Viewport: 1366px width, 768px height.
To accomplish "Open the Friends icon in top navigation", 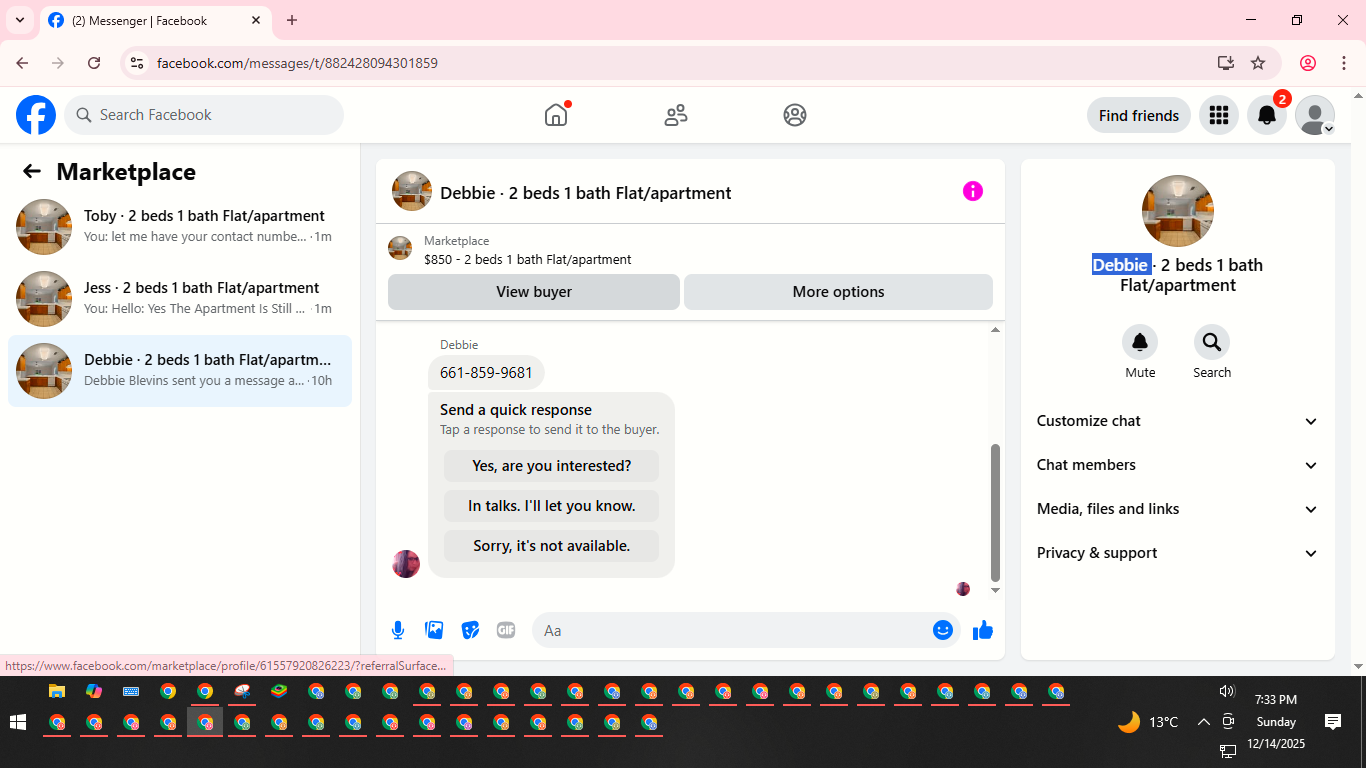I will coord(676,115).
